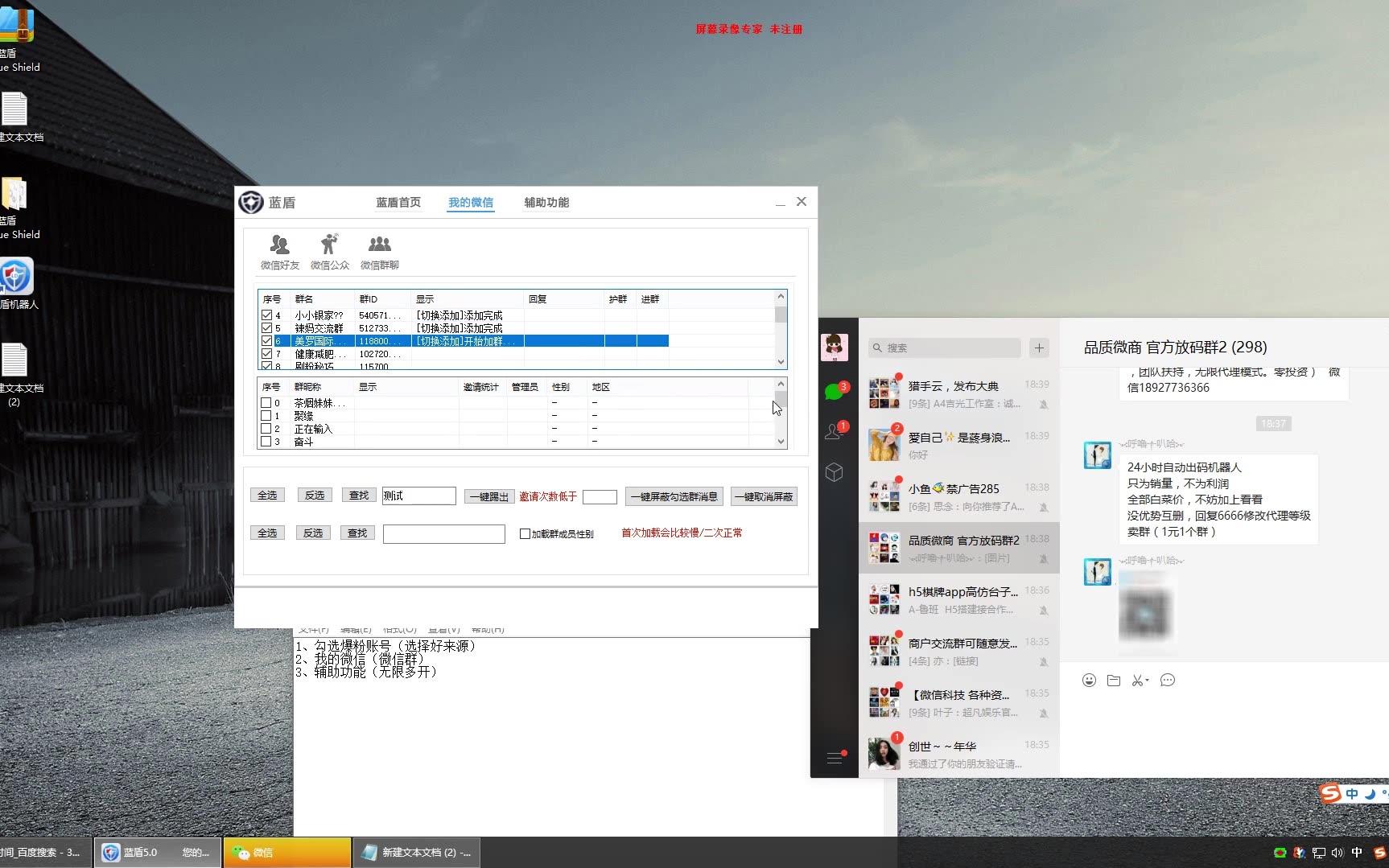Open 商户交流群可随意发 chat
Screen dimensions: 1389x868
point(959,651)
